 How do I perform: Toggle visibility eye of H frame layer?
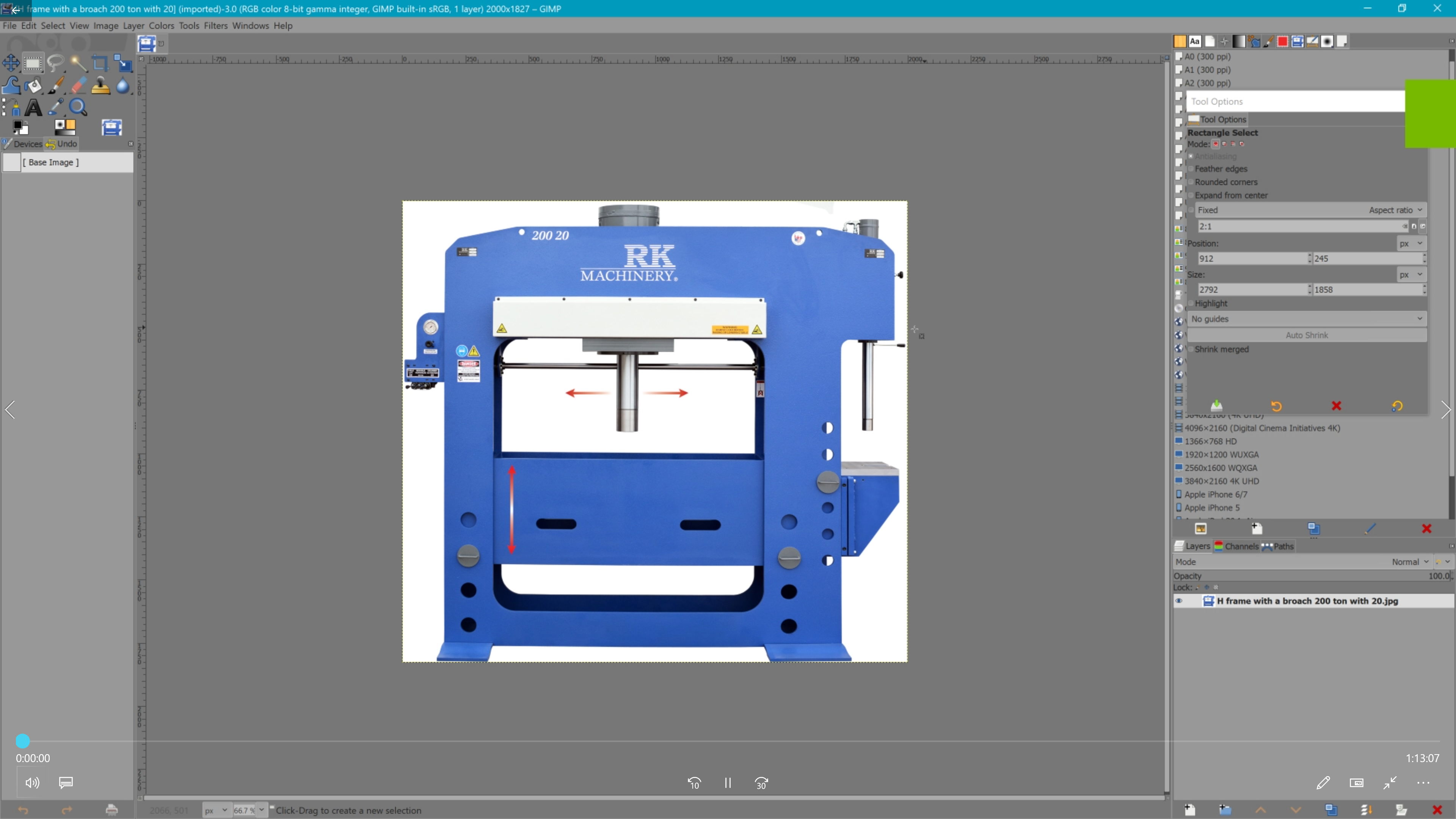tap(1179, 601)
